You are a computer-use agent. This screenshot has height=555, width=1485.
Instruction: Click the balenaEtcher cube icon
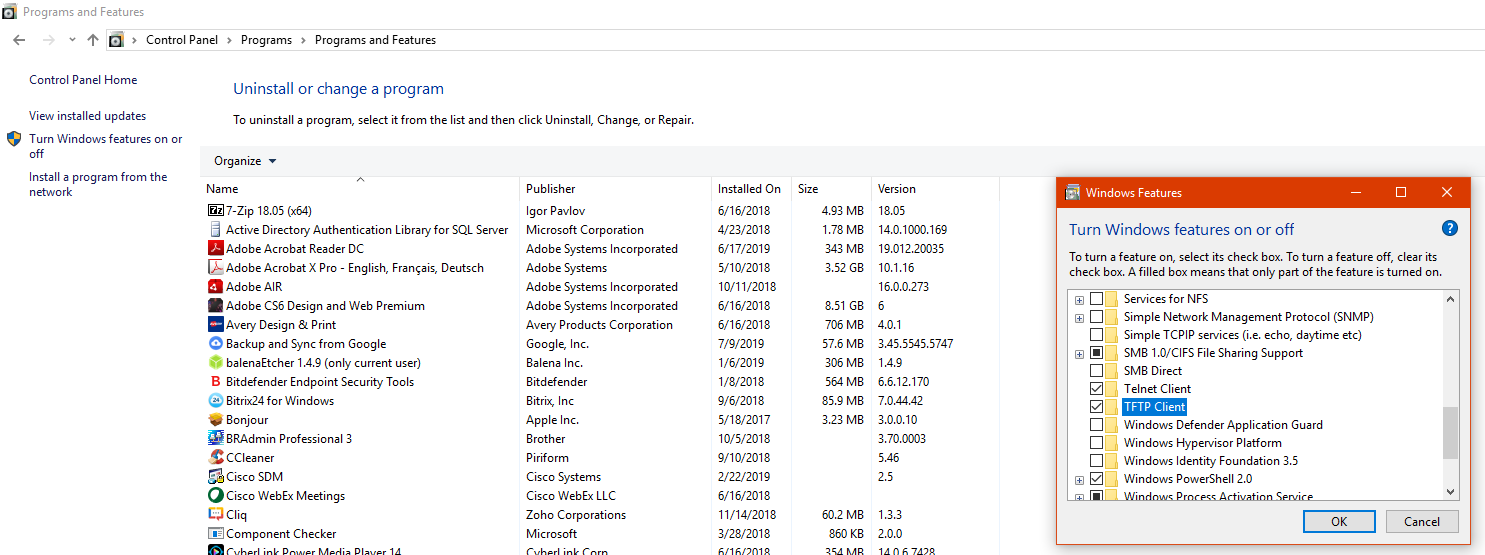click(x=215, y=363)
